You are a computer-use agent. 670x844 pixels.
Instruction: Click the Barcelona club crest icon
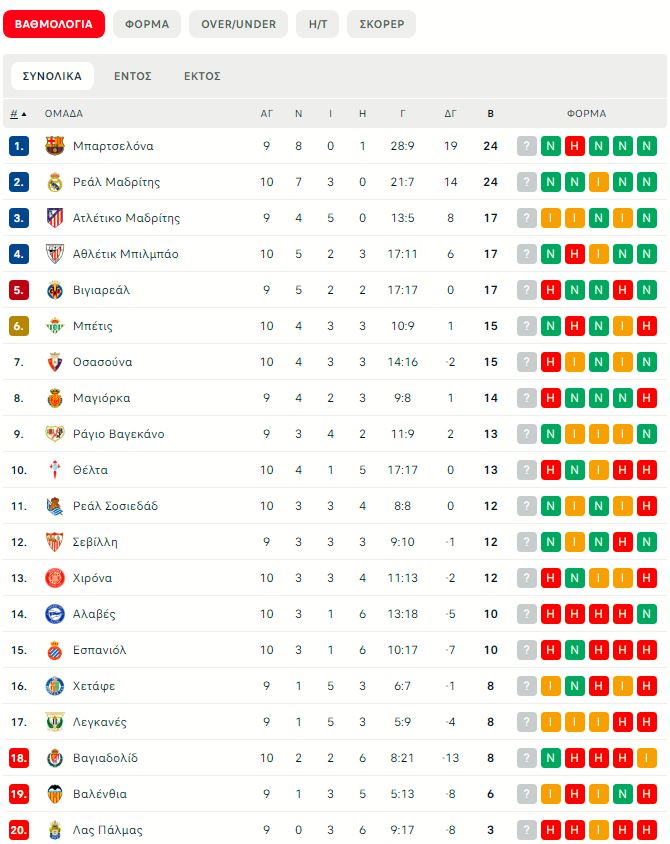click(x=55, y=146)
